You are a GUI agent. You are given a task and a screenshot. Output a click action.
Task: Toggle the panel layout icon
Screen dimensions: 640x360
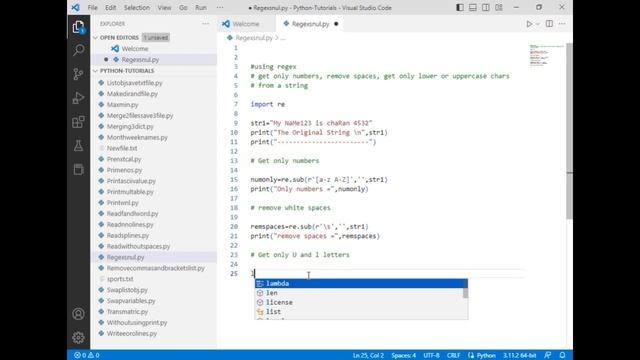[473, 7]
